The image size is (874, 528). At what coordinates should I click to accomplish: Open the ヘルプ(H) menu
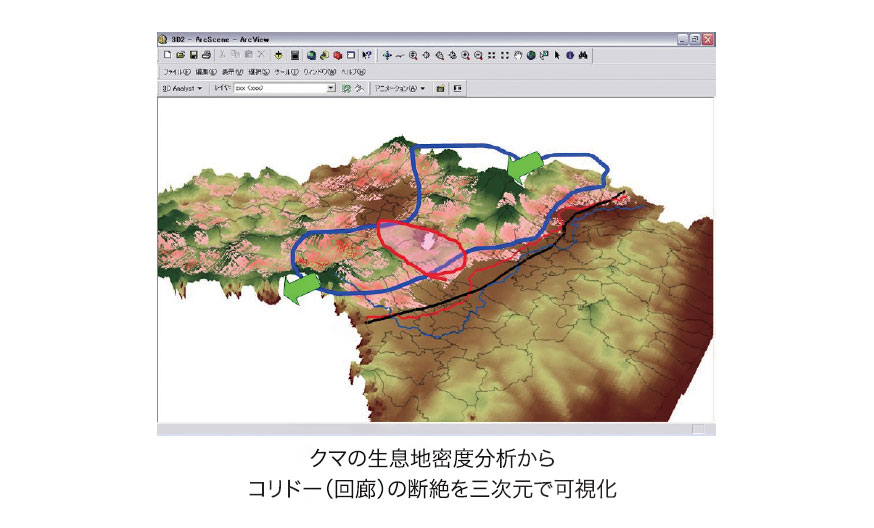(353, 72)
